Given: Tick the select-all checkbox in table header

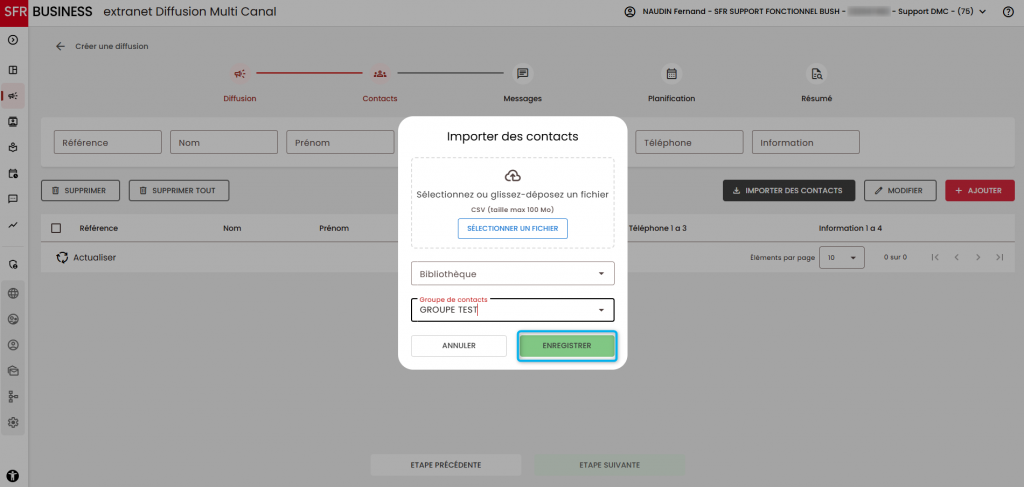Looking at the screenshot, I should point(56,228).
